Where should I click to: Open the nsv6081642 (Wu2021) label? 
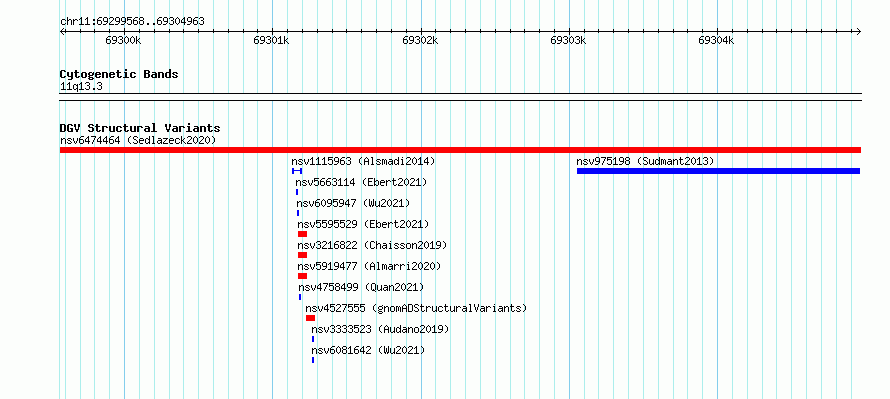(x=368, y=350)
